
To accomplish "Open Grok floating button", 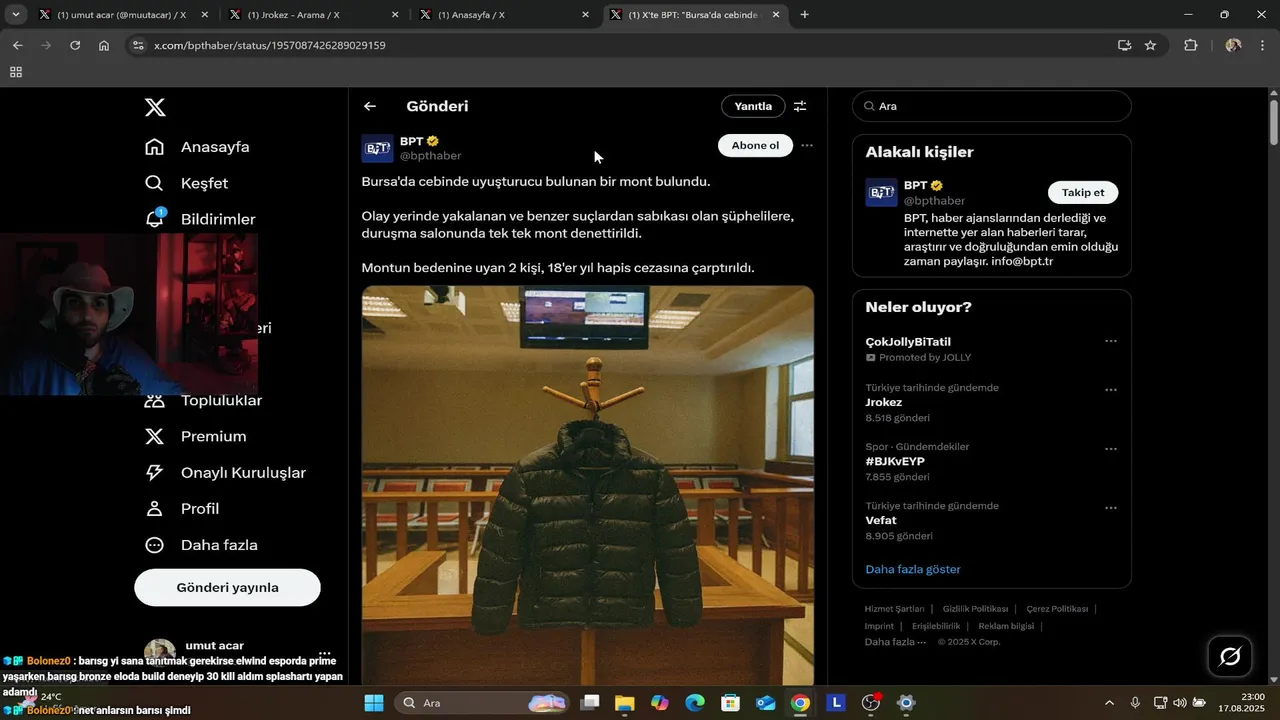I will click(x=1231, y=657).
